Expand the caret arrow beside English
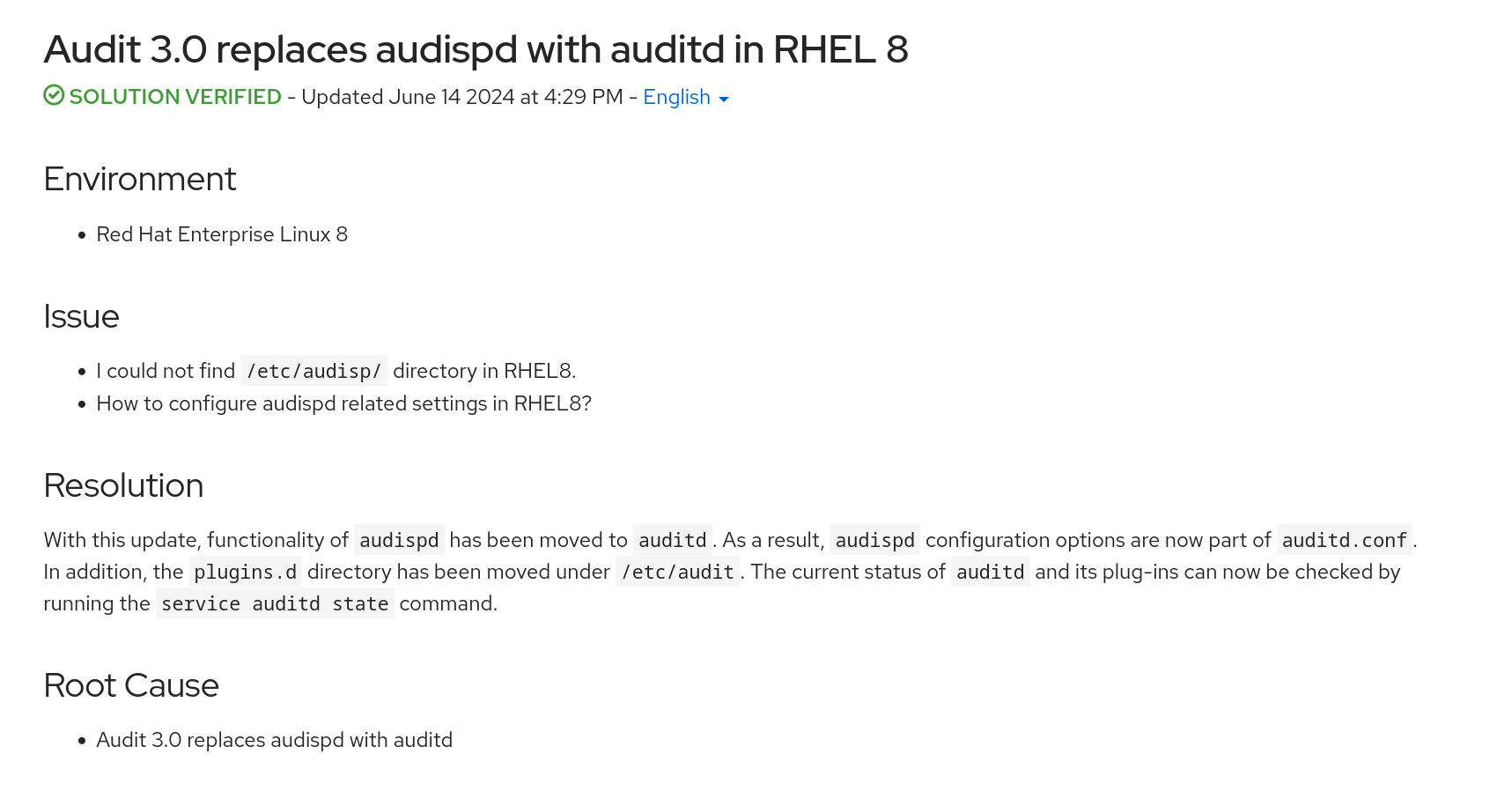Image resolution: width=1512 pixels, height=791 pixels. pos(724,100)
